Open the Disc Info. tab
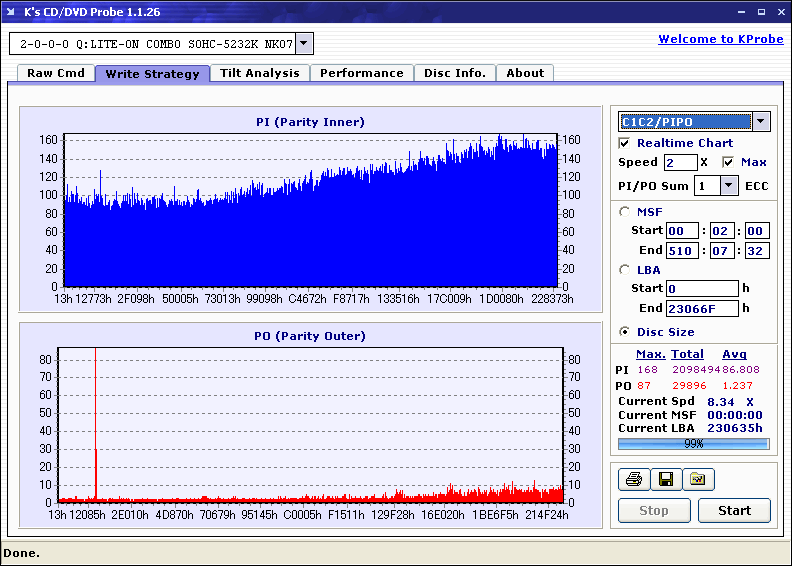 (454, 73)
